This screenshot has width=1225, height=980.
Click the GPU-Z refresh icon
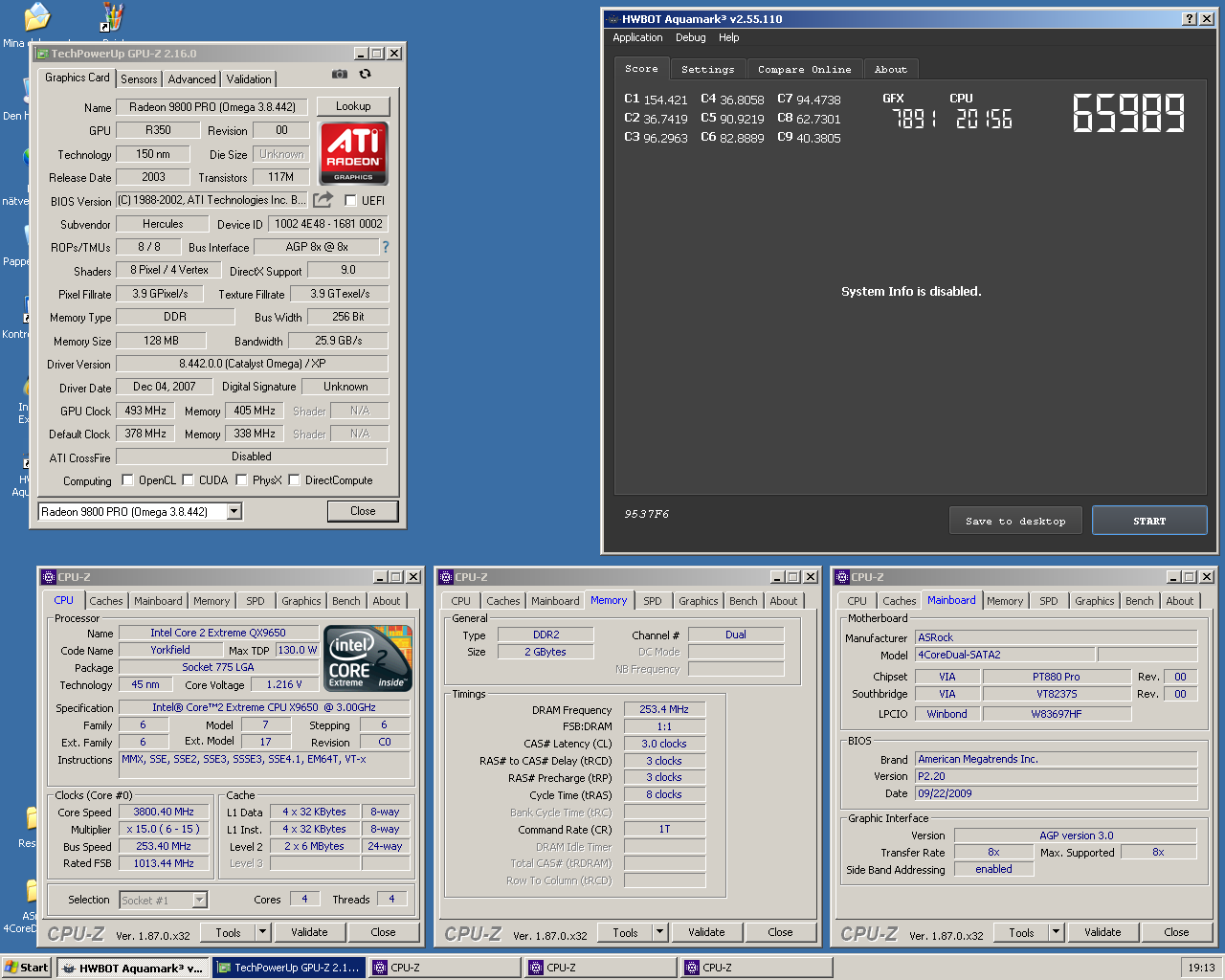click(x=365, y=74)
